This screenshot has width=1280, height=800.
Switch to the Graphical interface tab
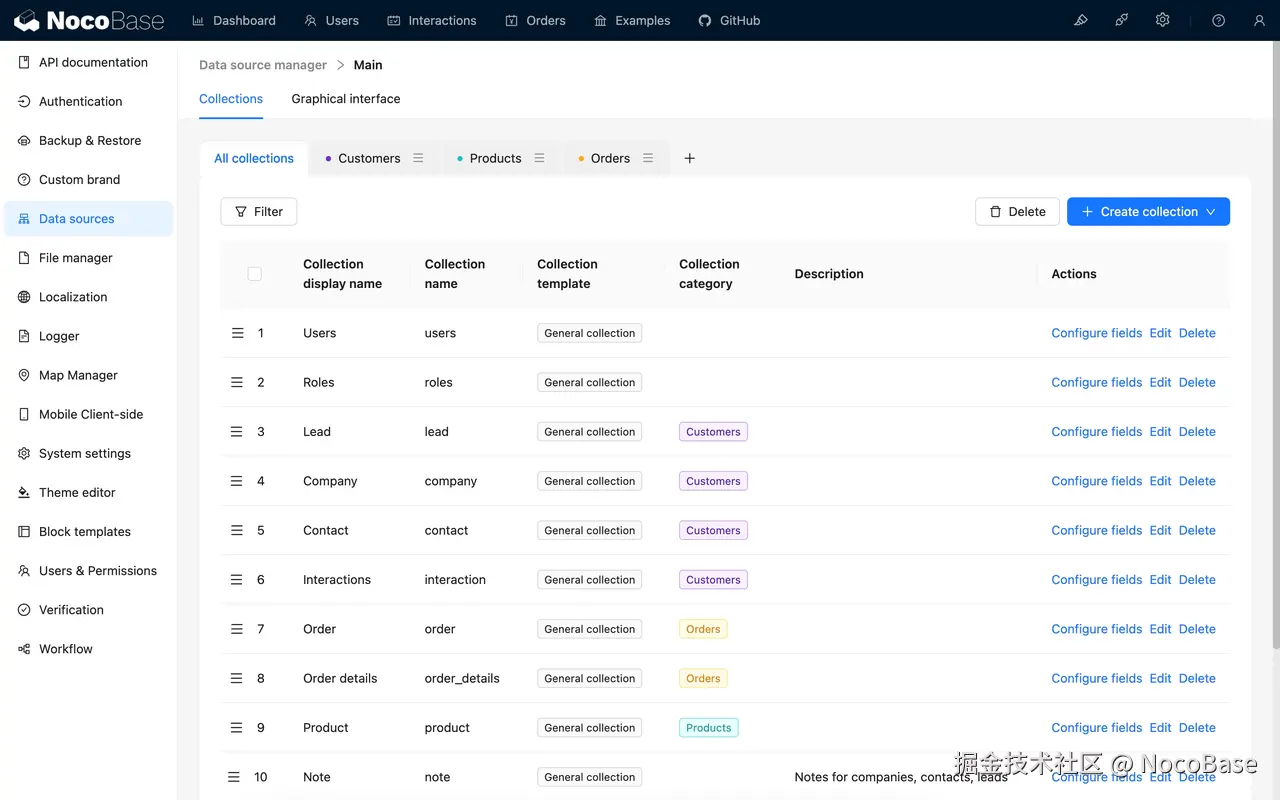tap(345, 99)
